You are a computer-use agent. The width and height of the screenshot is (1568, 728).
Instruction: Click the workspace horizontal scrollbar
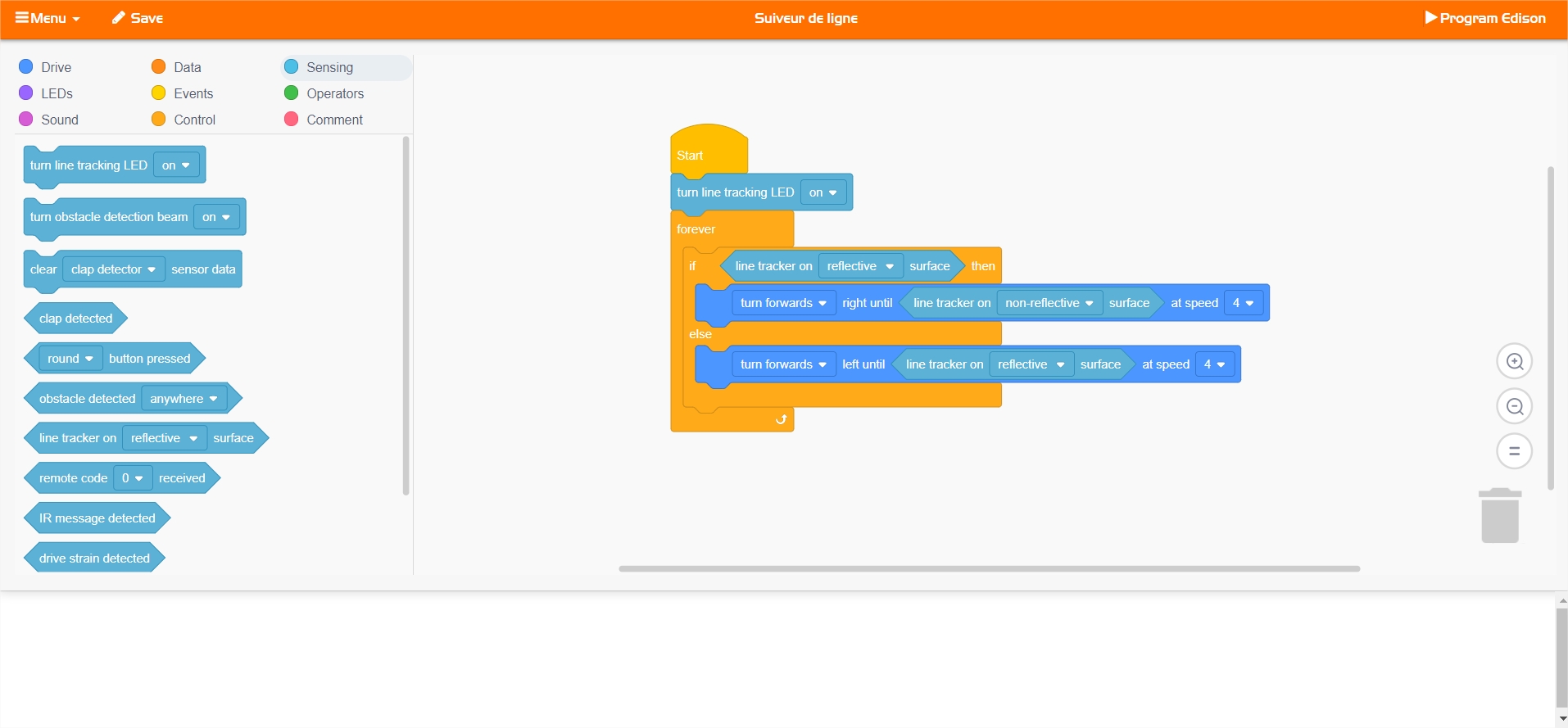(x=989, y=568)
